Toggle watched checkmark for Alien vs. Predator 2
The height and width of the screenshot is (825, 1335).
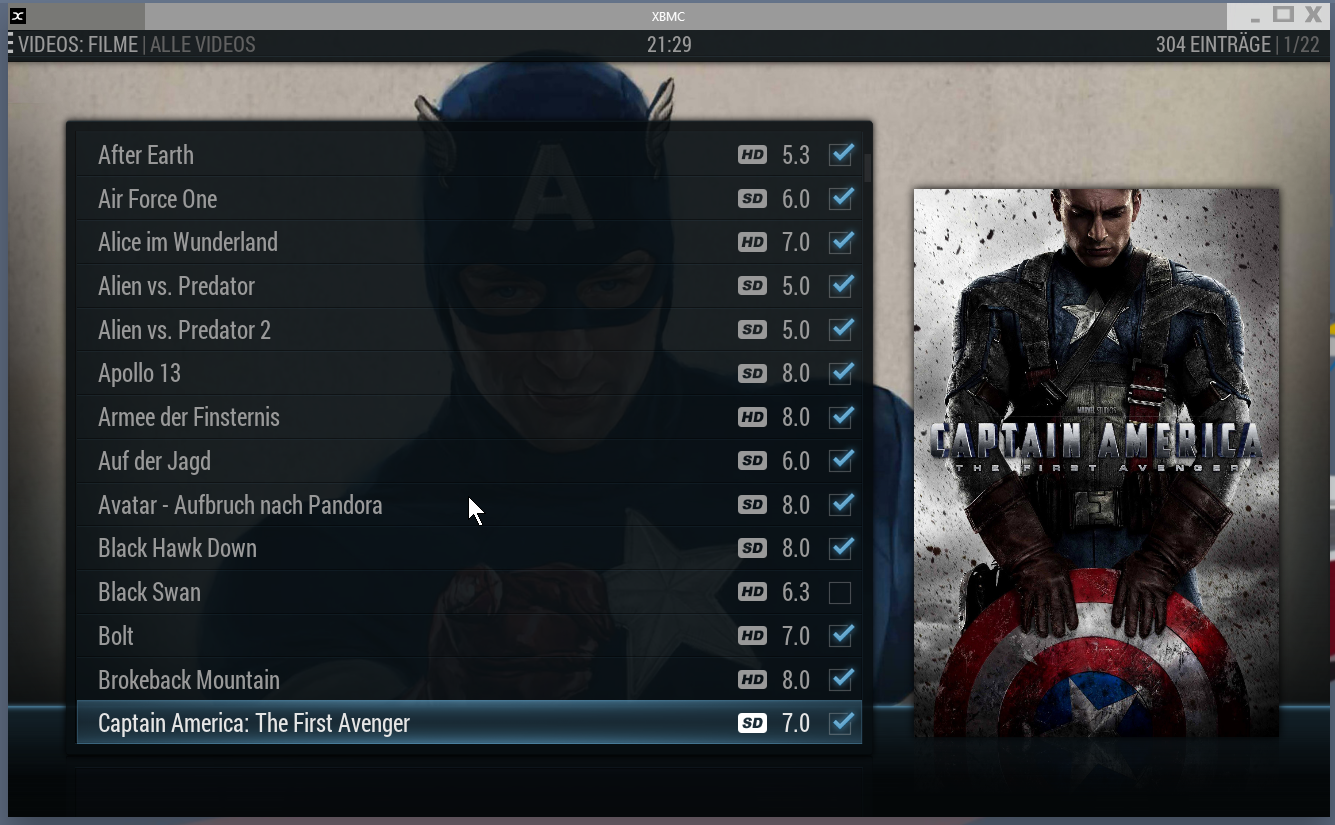pyautogui.click(x=841, y=329)
